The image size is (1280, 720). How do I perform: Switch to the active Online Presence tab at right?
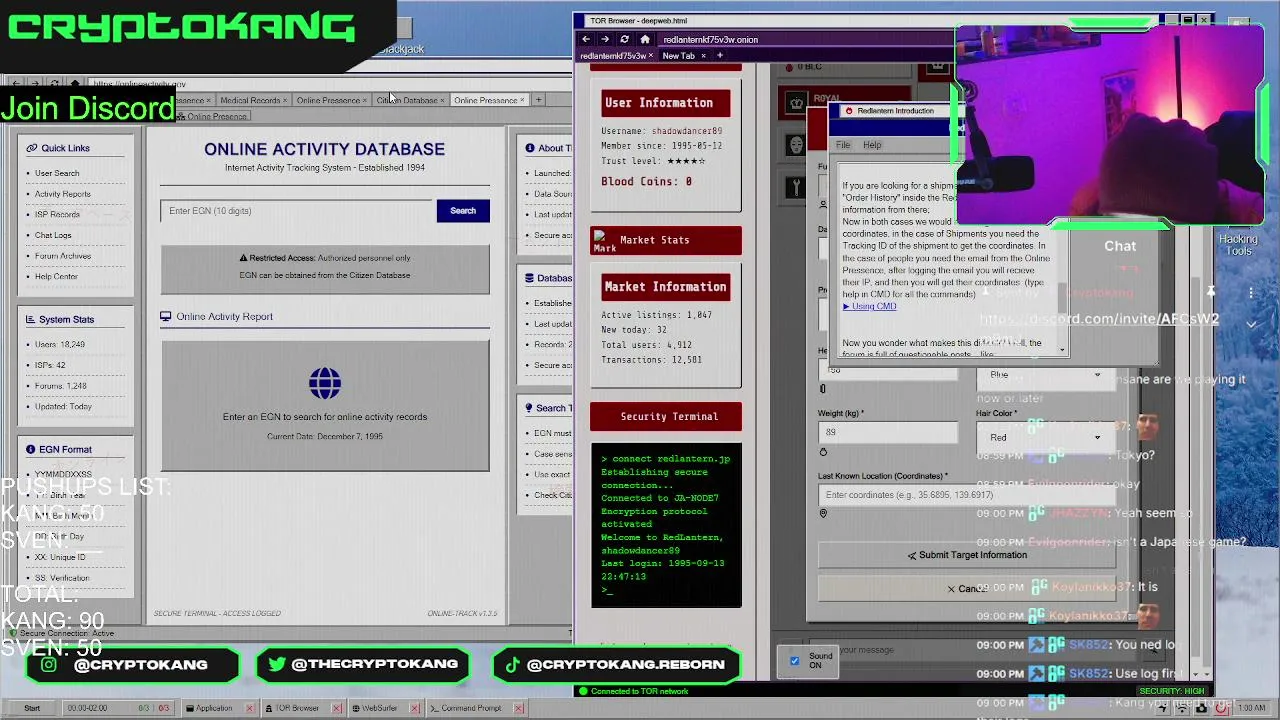point(488,100)
